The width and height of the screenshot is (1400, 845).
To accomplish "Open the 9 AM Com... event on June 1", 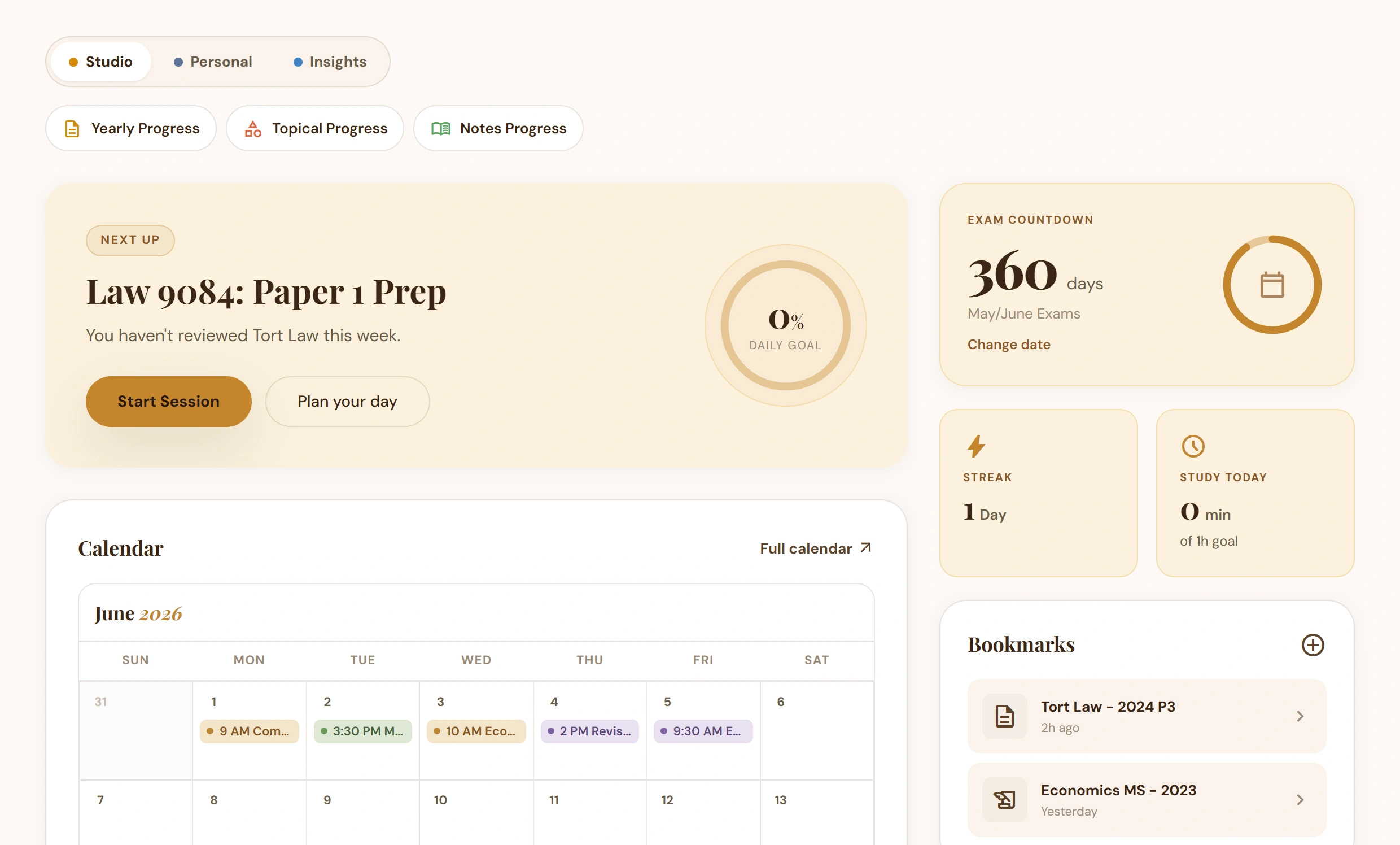I will click(x=249, y=731).
